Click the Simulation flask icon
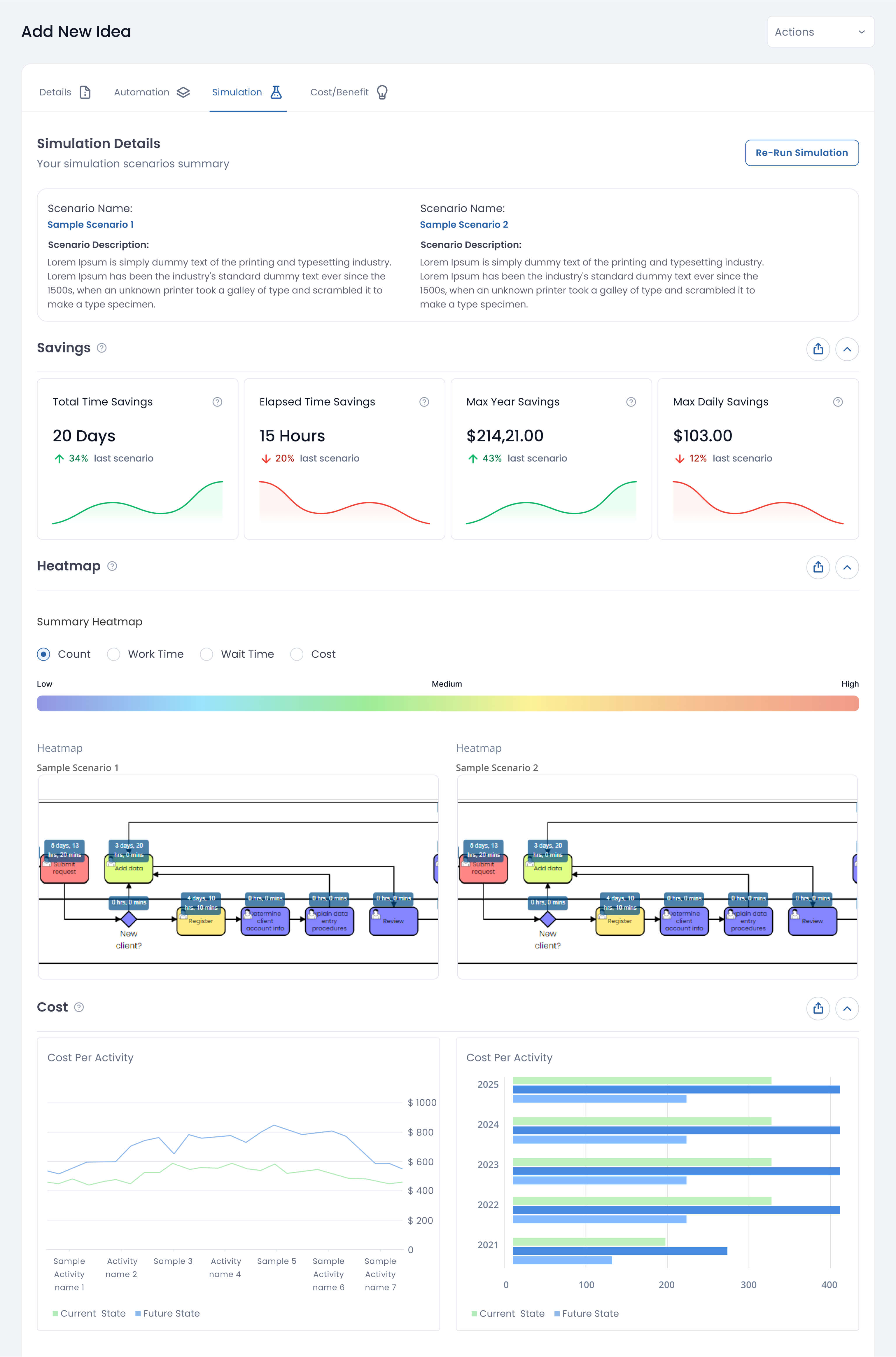This screenshot has width=896, height=1357. tap(276, 92)
